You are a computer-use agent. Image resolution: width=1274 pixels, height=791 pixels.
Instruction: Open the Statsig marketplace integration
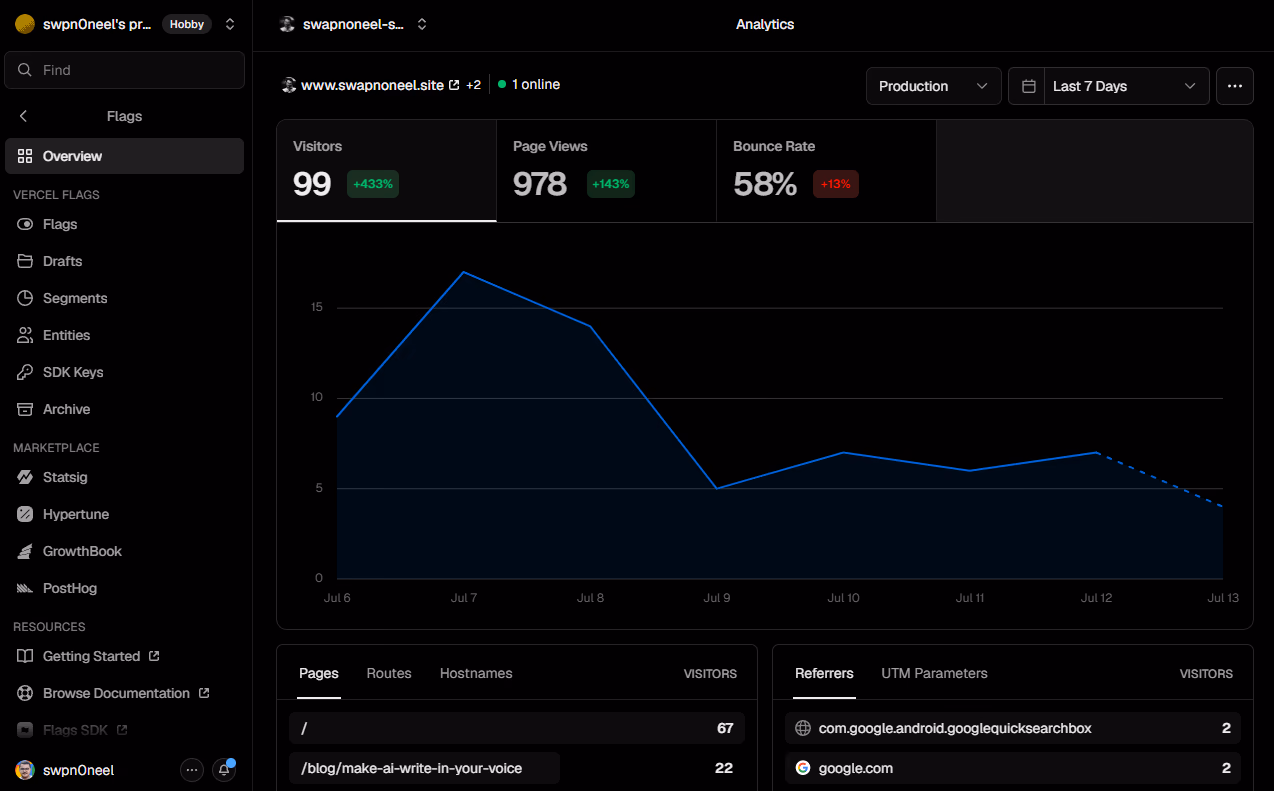coord(125,477)
